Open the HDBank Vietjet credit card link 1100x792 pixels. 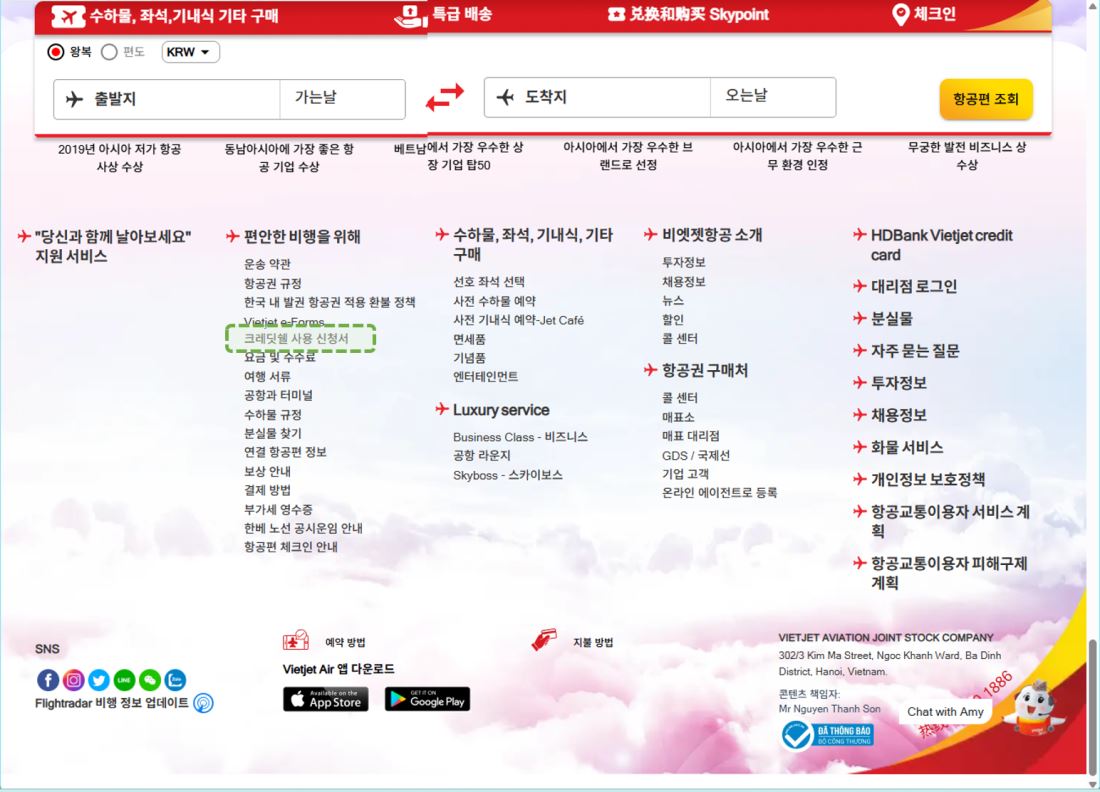pos(941,245)
